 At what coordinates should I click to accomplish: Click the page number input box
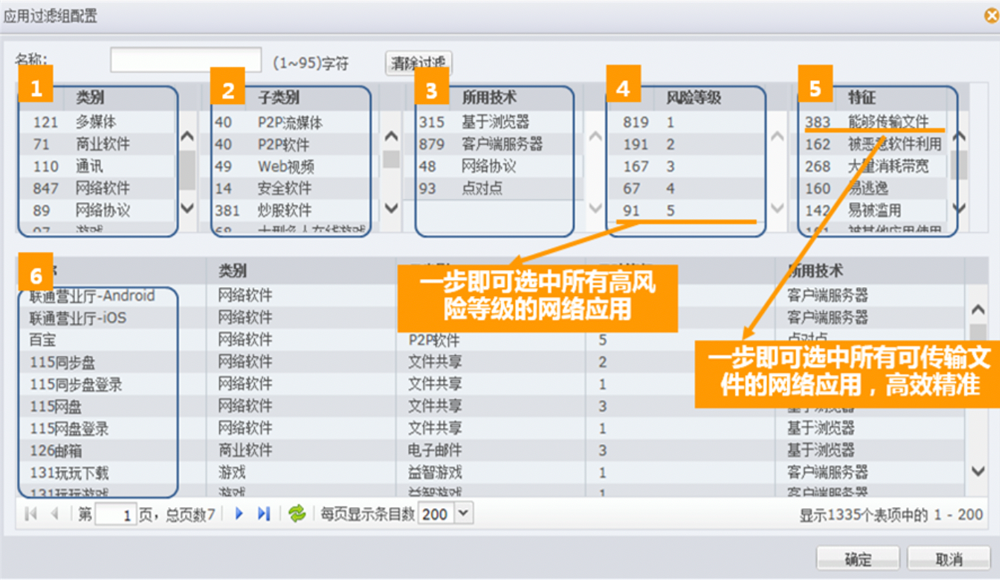tap(115, 515)
